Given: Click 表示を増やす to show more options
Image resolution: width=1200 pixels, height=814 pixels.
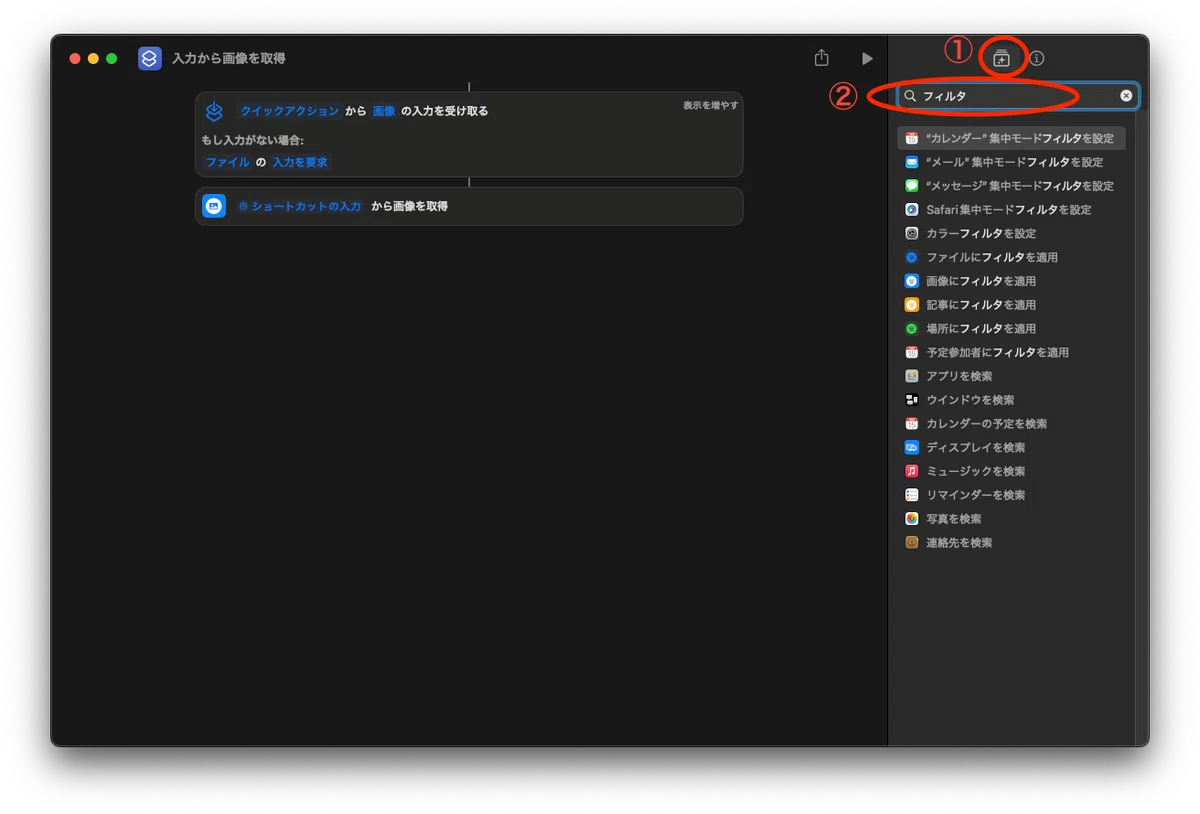Looking at the screenshot, I should pyautogui.click(x=710, y=105).
